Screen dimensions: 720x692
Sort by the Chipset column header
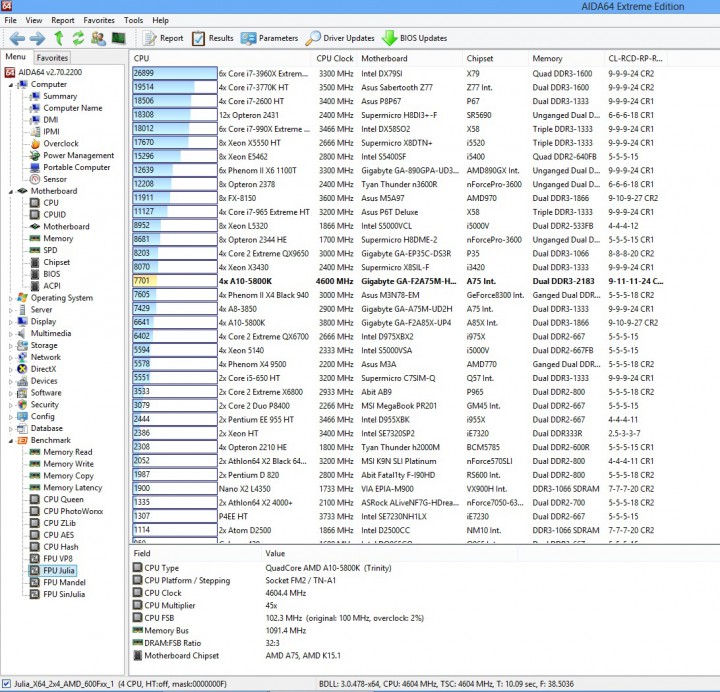495,58
